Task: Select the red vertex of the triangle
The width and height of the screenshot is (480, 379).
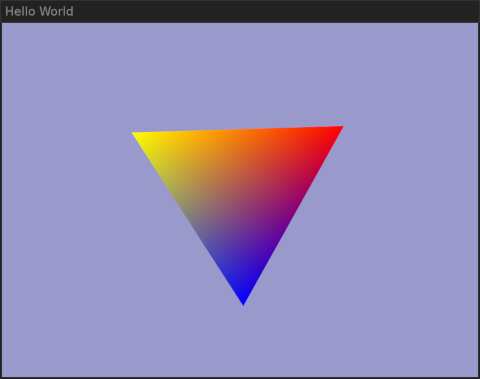Action: click(338, 129)
